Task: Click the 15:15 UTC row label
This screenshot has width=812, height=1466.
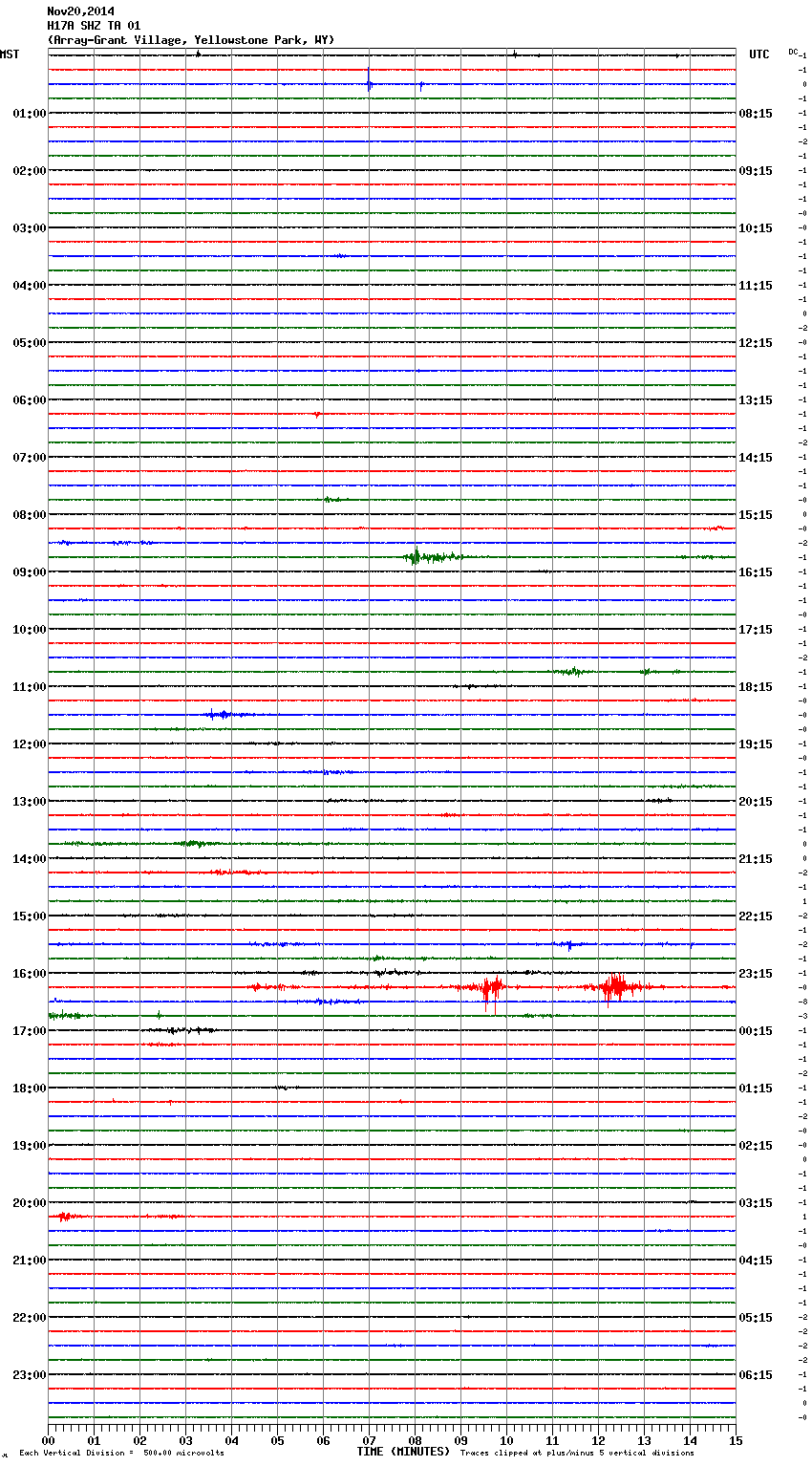Action: 756,515
